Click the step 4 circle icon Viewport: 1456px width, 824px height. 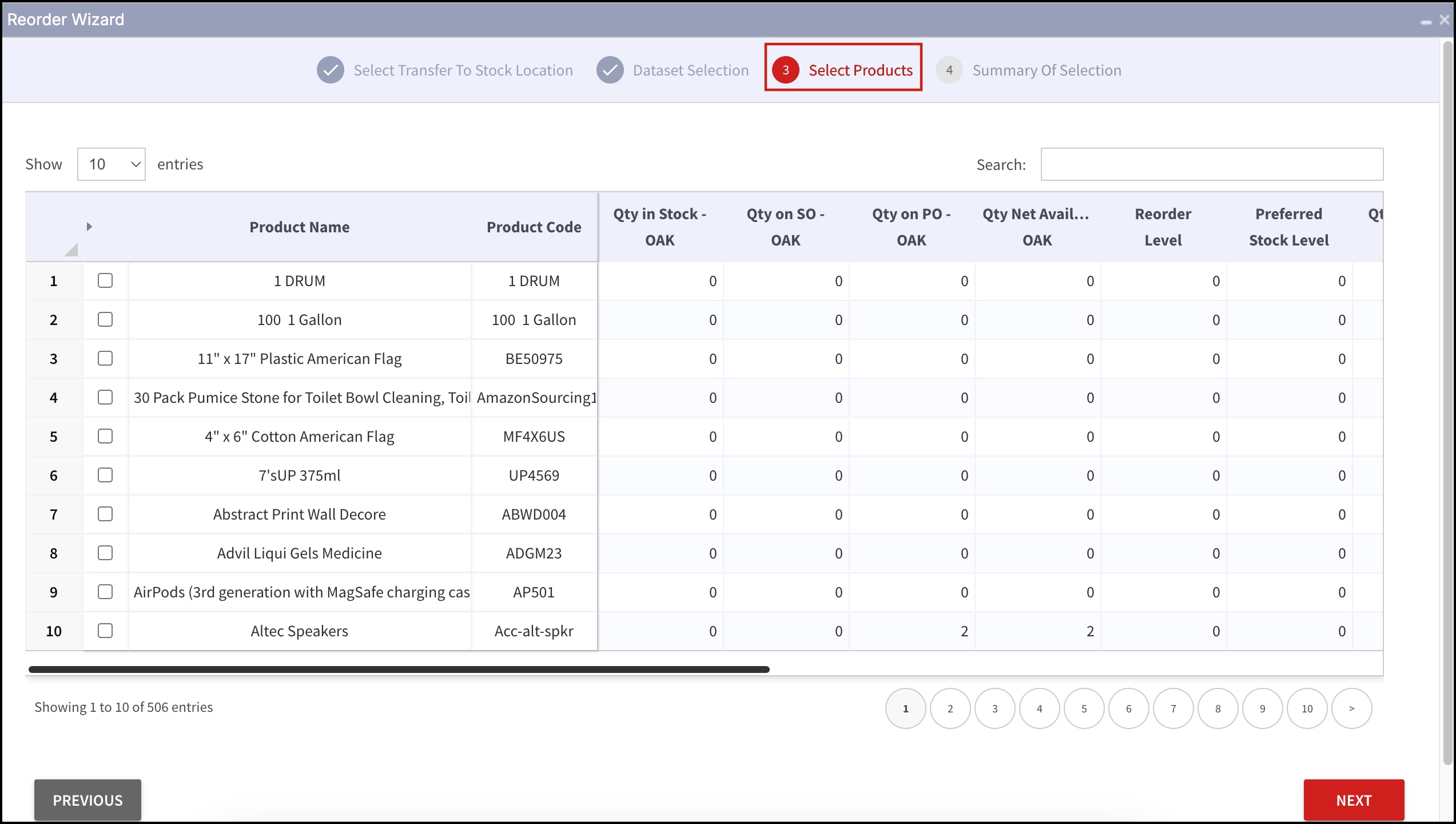point(949,70)
